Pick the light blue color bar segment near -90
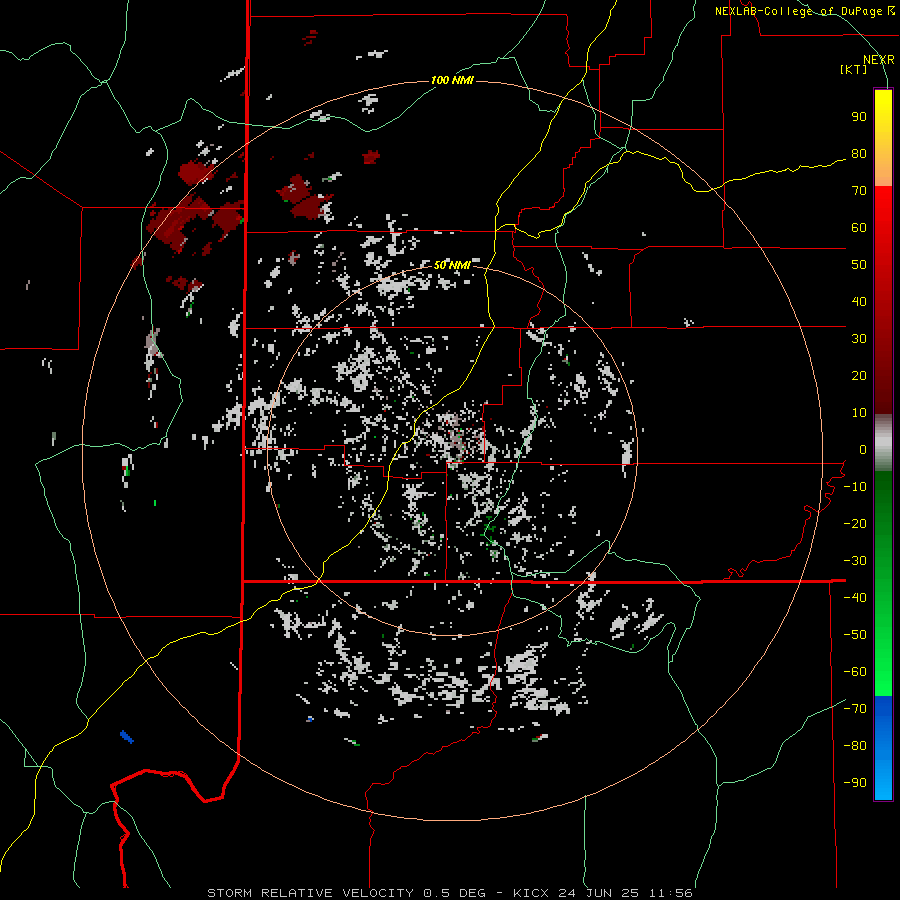 click(883, 781)
